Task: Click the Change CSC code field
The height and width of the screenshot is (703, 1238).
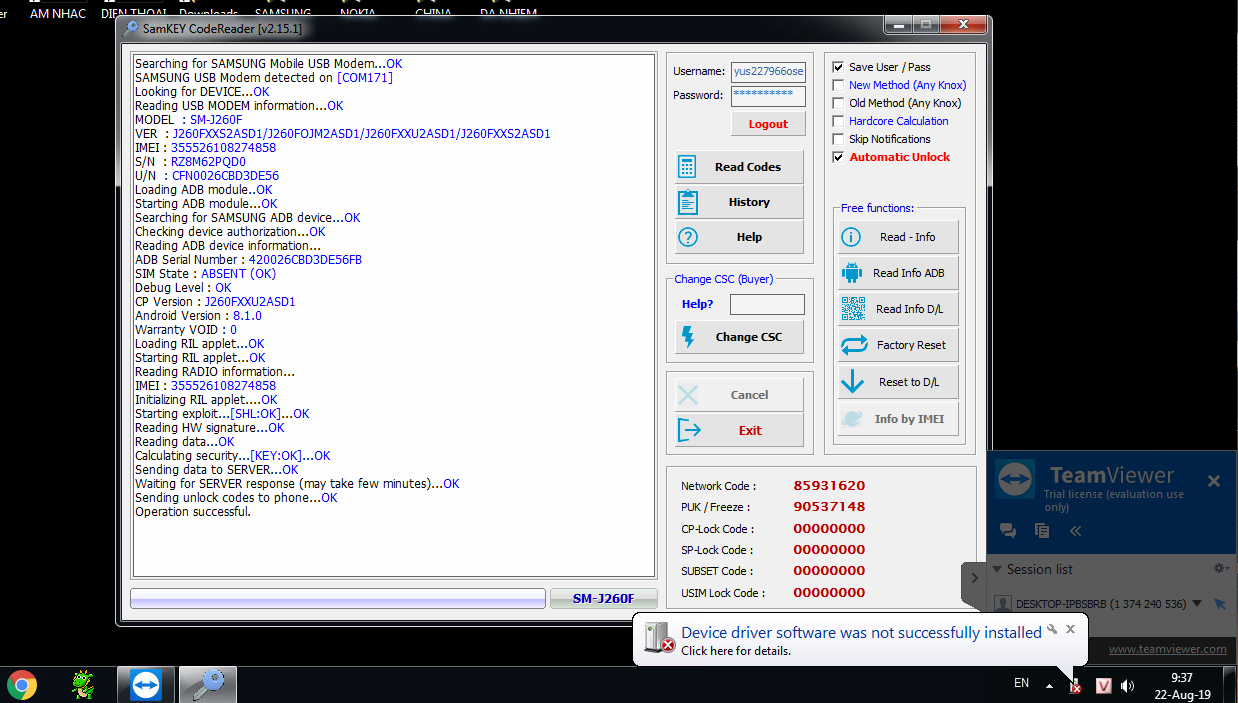Action: [x=767, y=304]
